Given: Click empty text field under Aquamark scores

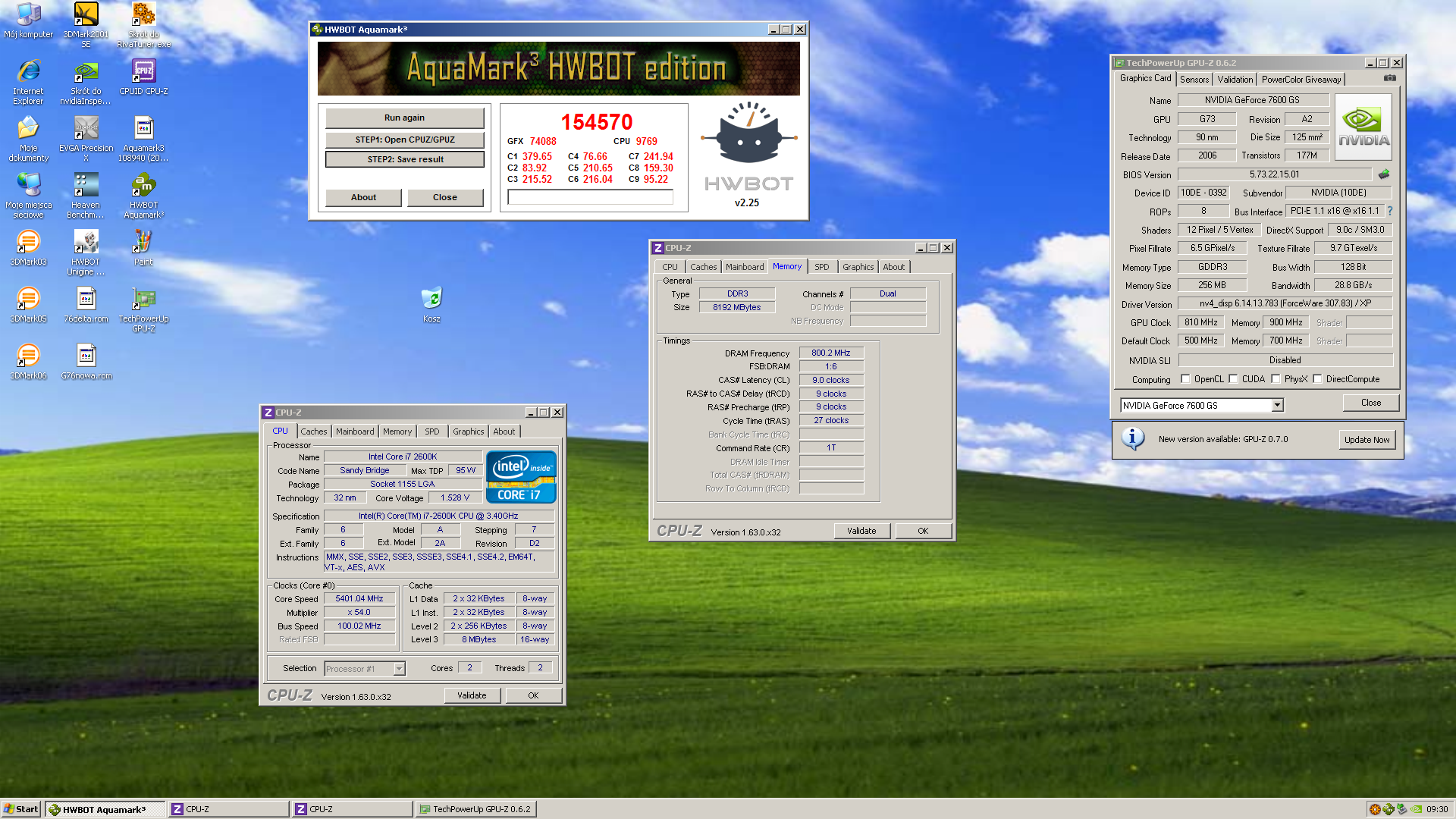Looking at the screenshot, I should click(590, 197).
